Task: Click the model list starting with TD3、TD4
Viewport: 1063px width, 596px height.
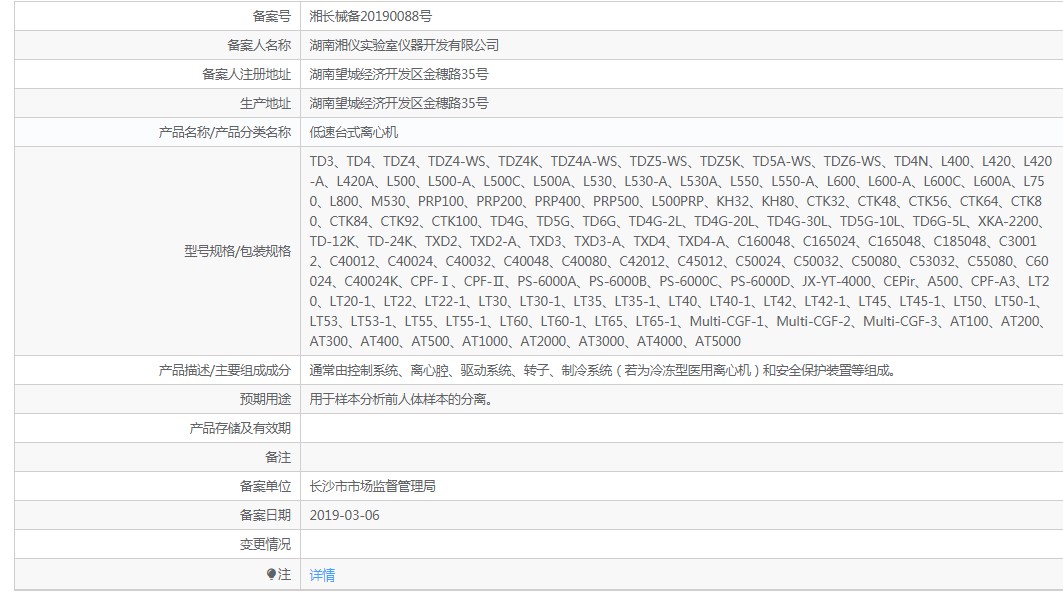Action: click(x=680, y=252)
